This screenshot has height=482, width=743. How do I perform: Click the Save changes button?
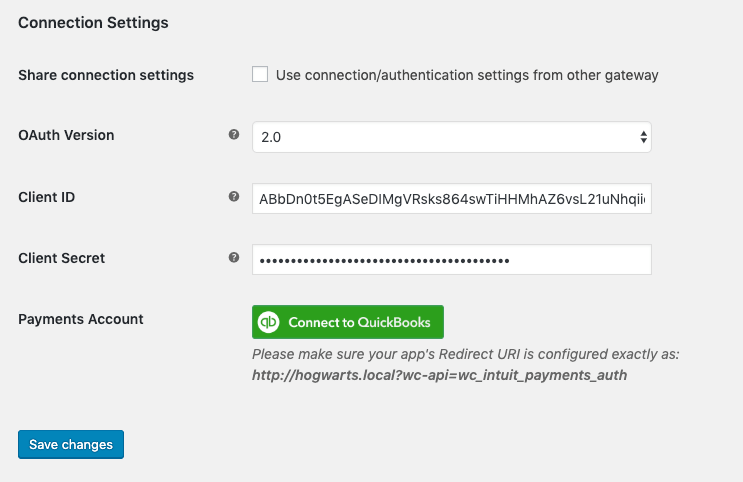coord(71,444)
